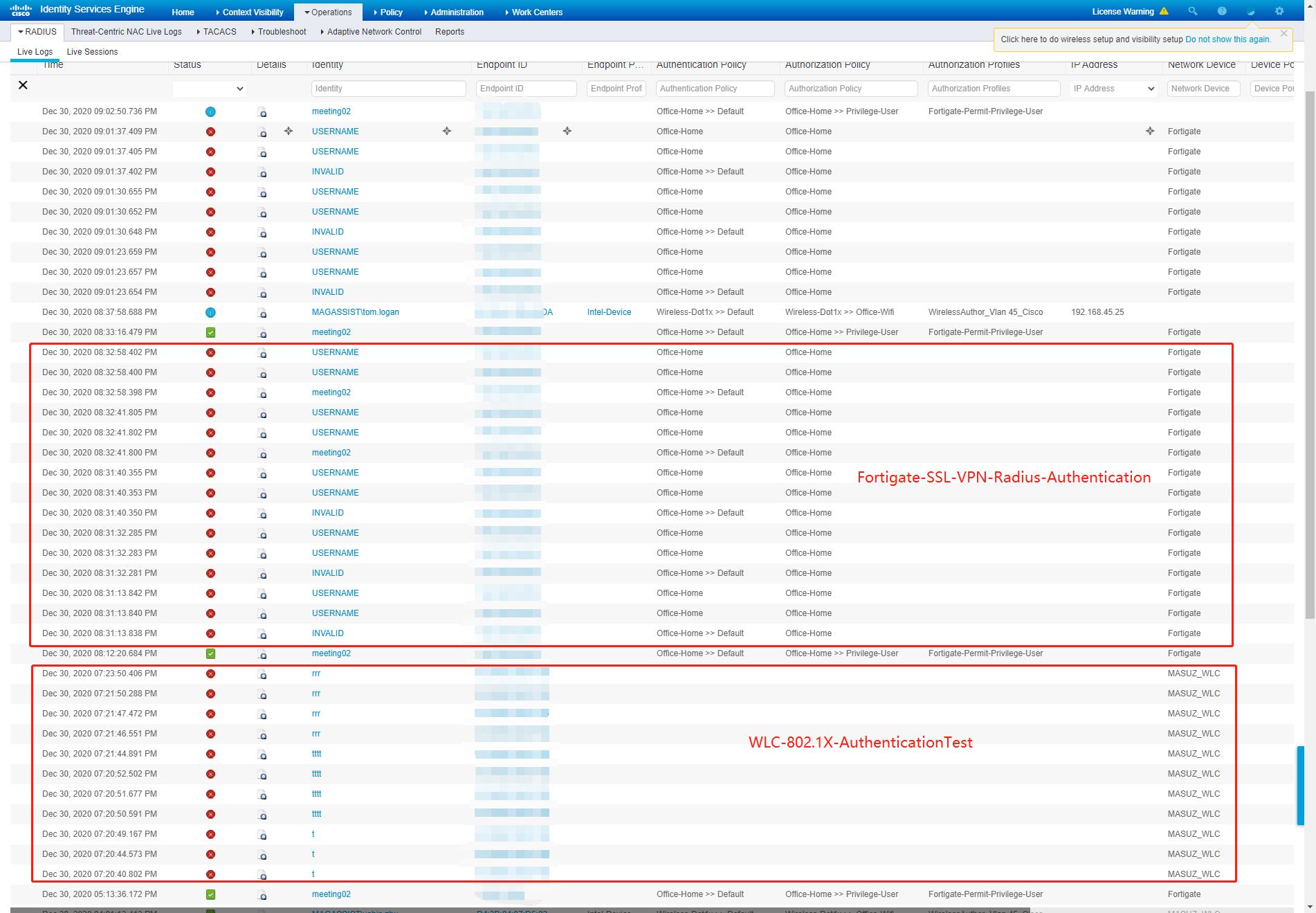Screen dimensions: 1316x913
Task: Open identity MAGASSIST\tom.logan link
Action: [355, 312]
